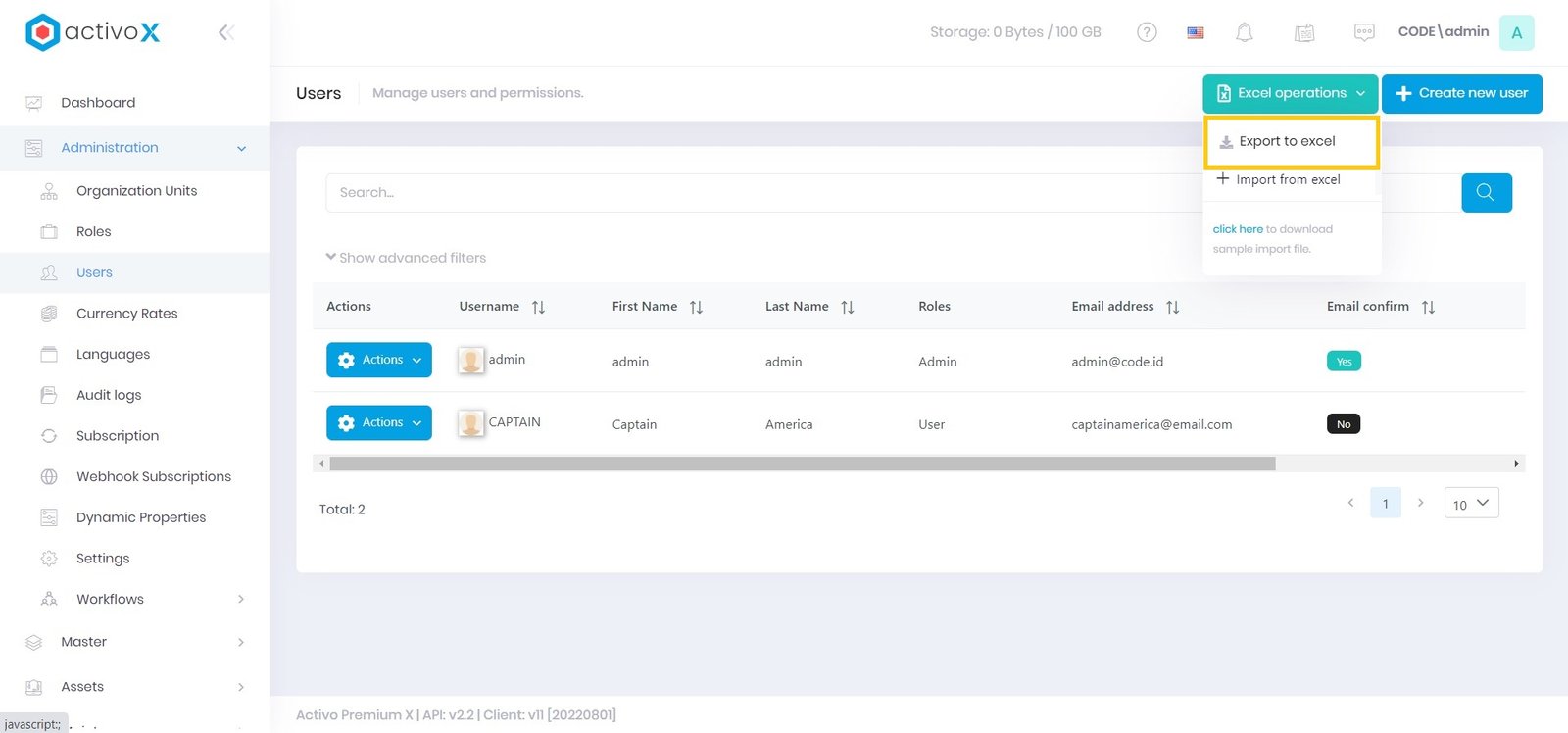Choose Import from excel option
Screen dimensions: 1568x733
coord(1287,180)
